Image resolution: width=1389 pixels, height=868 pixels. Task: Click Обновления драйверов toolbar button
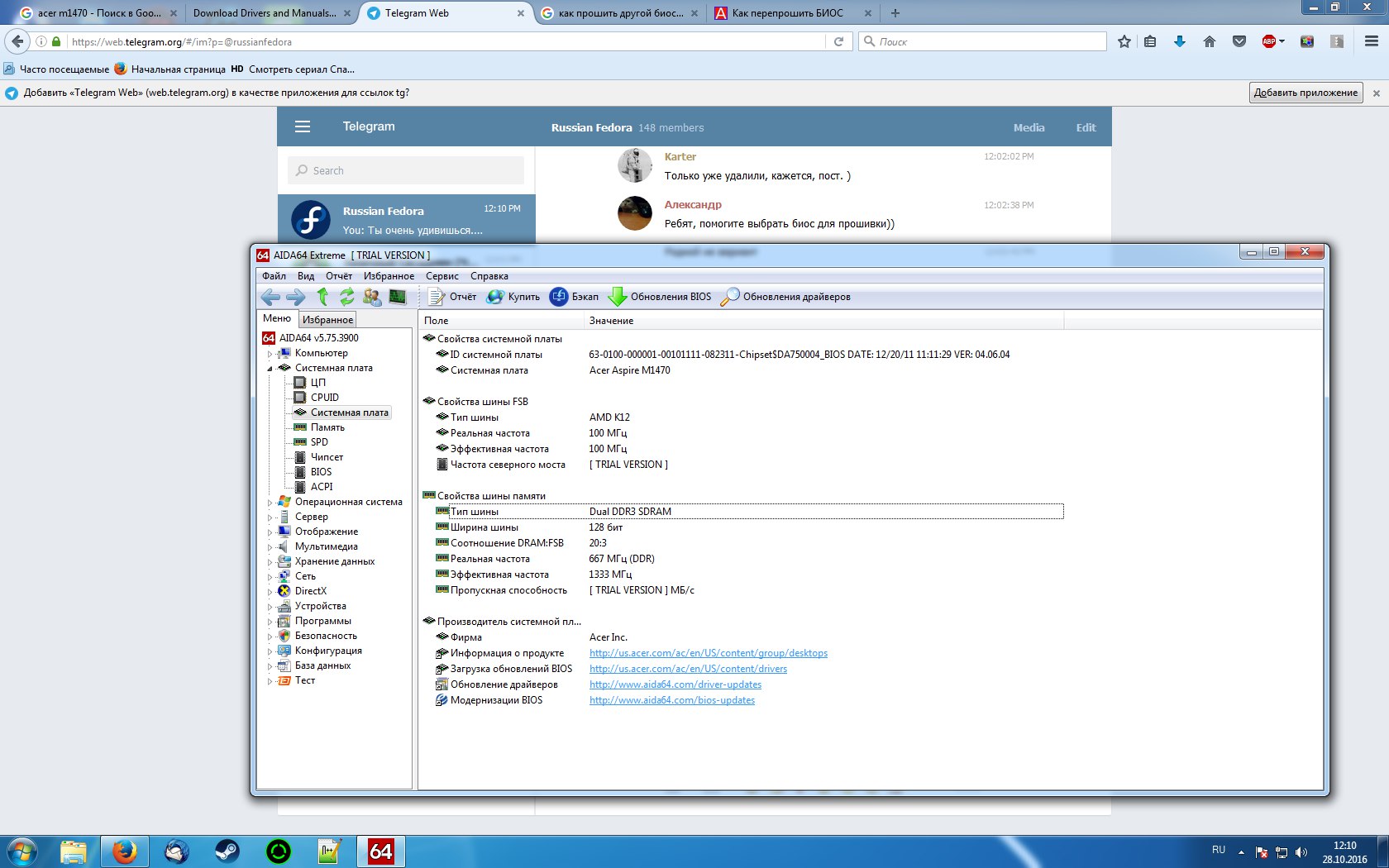pyautogui.click(x=785, y=297)
